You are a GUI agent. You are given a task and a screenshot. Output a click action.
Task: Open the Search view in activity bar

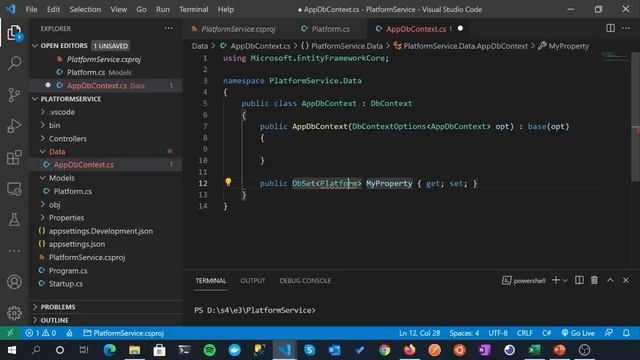(14, 63)
